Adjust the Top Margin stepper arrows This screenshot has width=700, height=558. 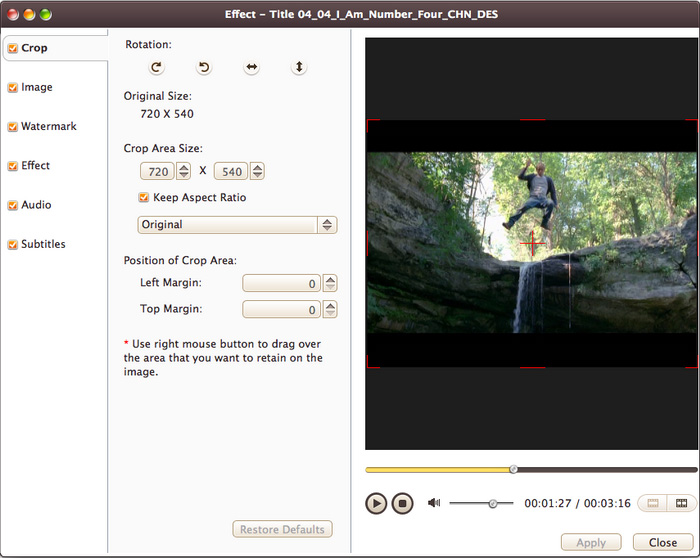(330, 310)
